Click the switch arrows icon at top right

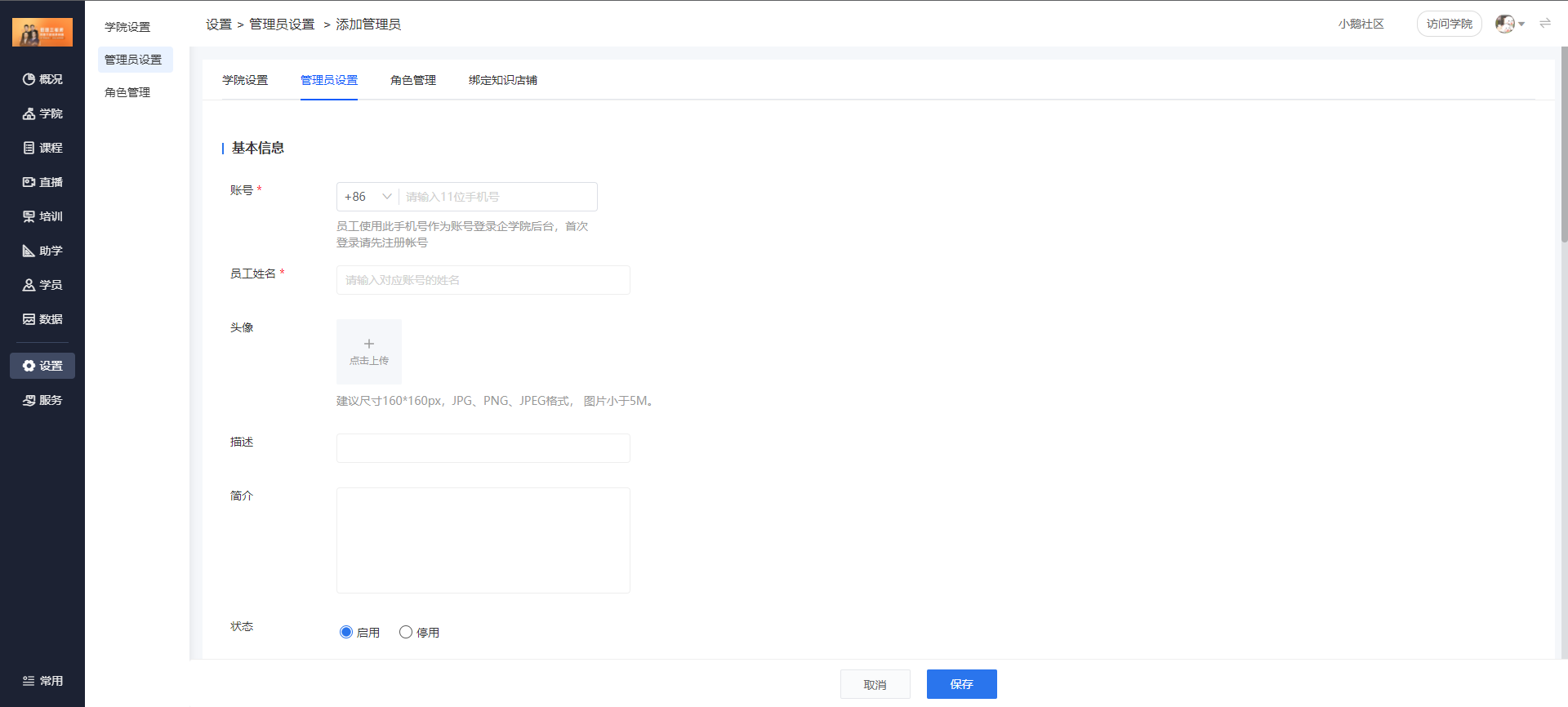pyautogui.click(x=1545, y=24)
